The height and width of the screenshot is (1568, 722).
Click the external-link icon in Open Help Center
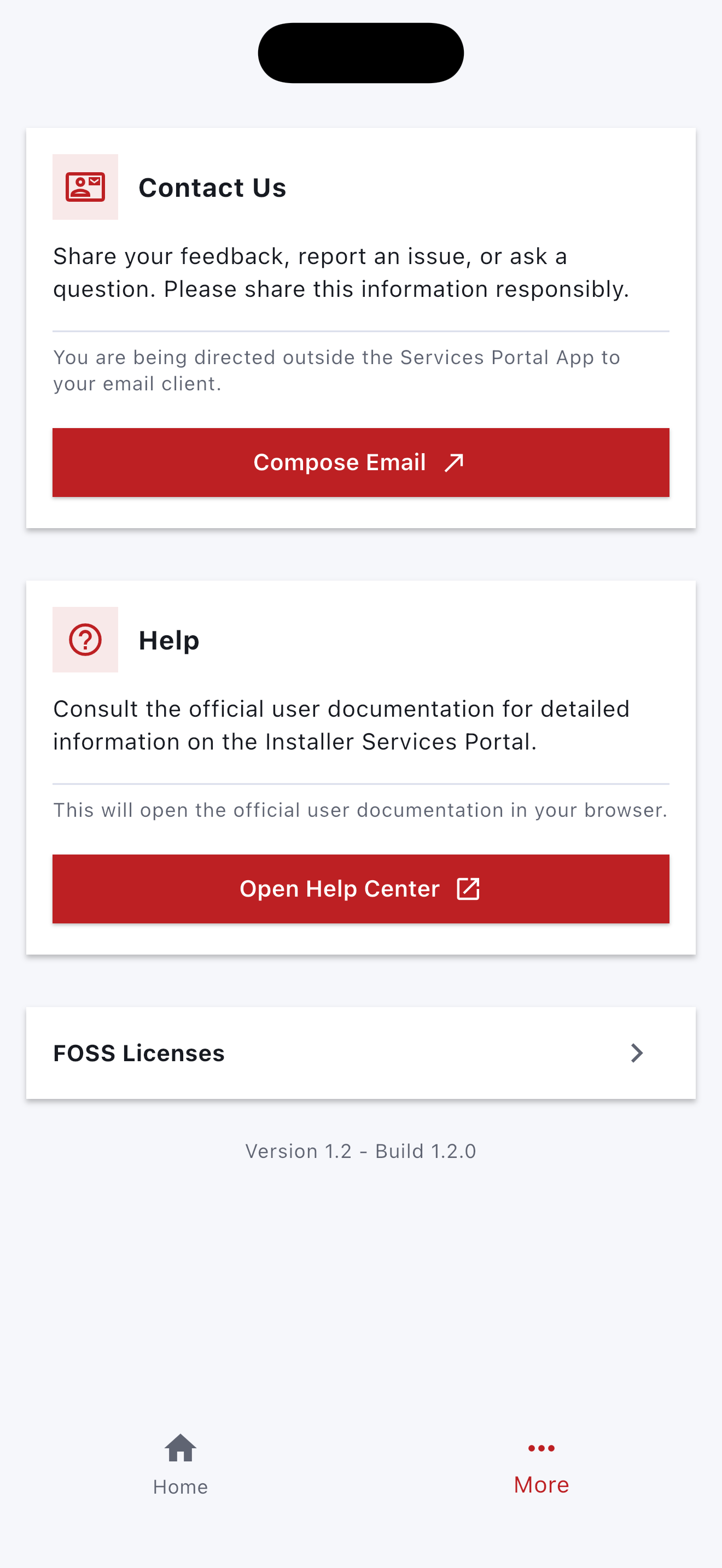pos(468,888)
